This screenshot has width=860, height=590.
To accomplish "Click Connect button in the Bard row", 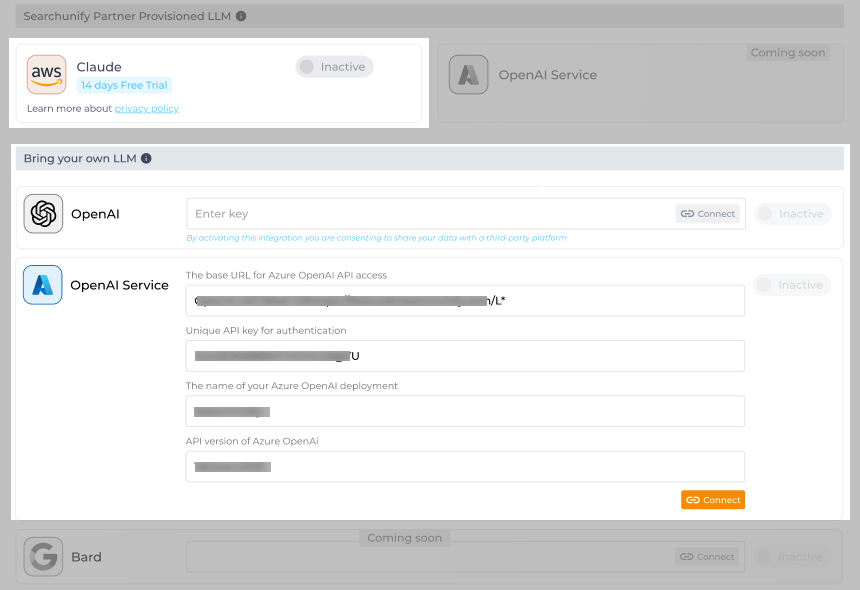I will (708, 557).
